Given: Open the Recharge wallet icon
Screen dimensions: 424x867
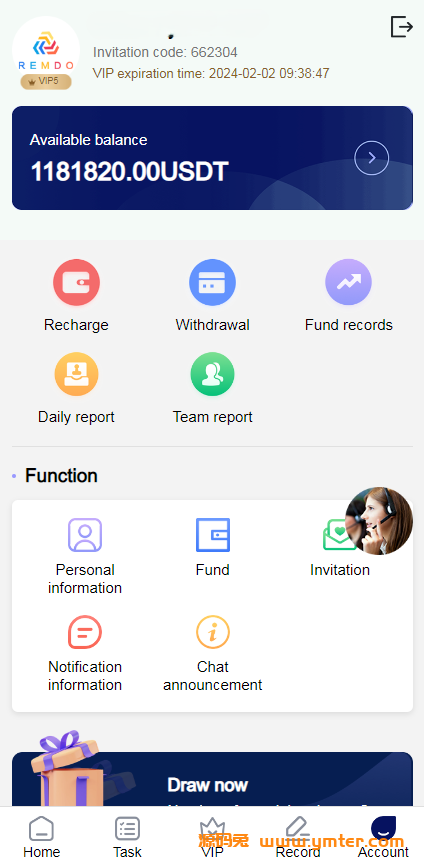Looking at the screenshot, I should 76,283.
